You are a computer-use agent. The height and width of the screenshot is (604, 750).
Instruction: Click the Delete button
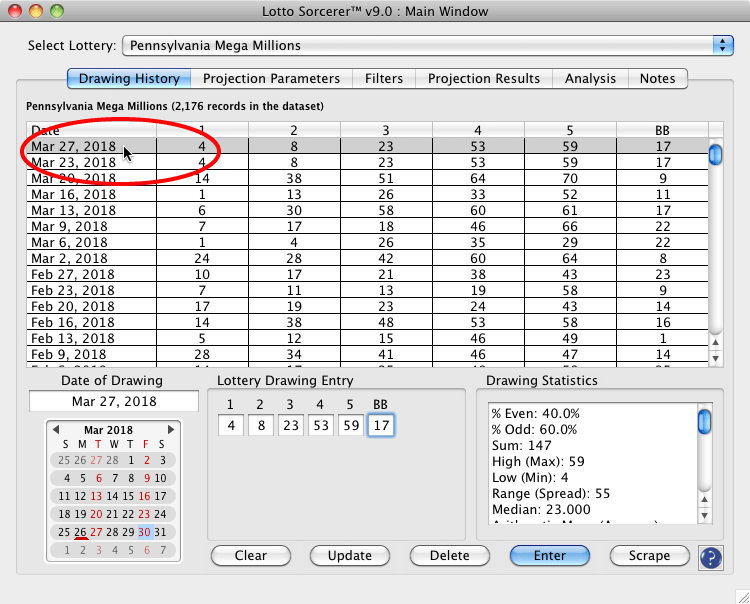click(450, 556)
